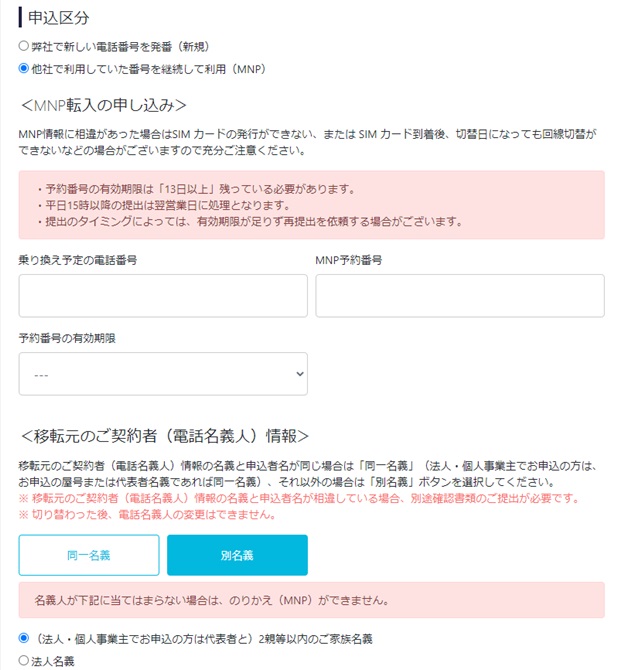Open the 予約番号の有効期限 dropdown
The image size is (623, 670).
pyautogui.click(x=163, y=374)
